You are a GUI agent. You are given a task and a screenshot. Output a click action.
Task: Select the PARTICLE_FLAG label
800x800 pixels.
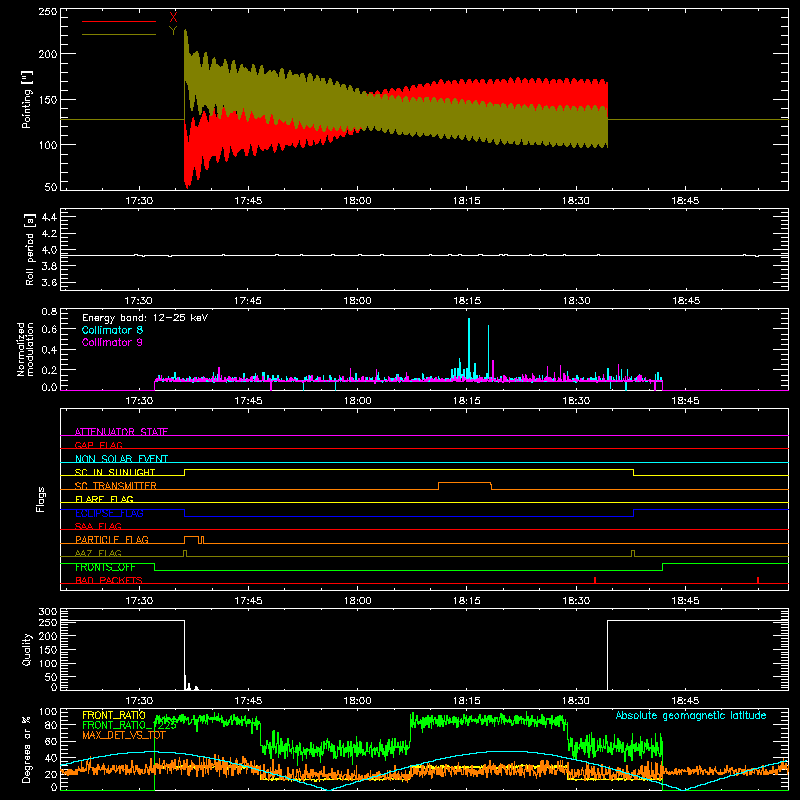tap(112, 539)
